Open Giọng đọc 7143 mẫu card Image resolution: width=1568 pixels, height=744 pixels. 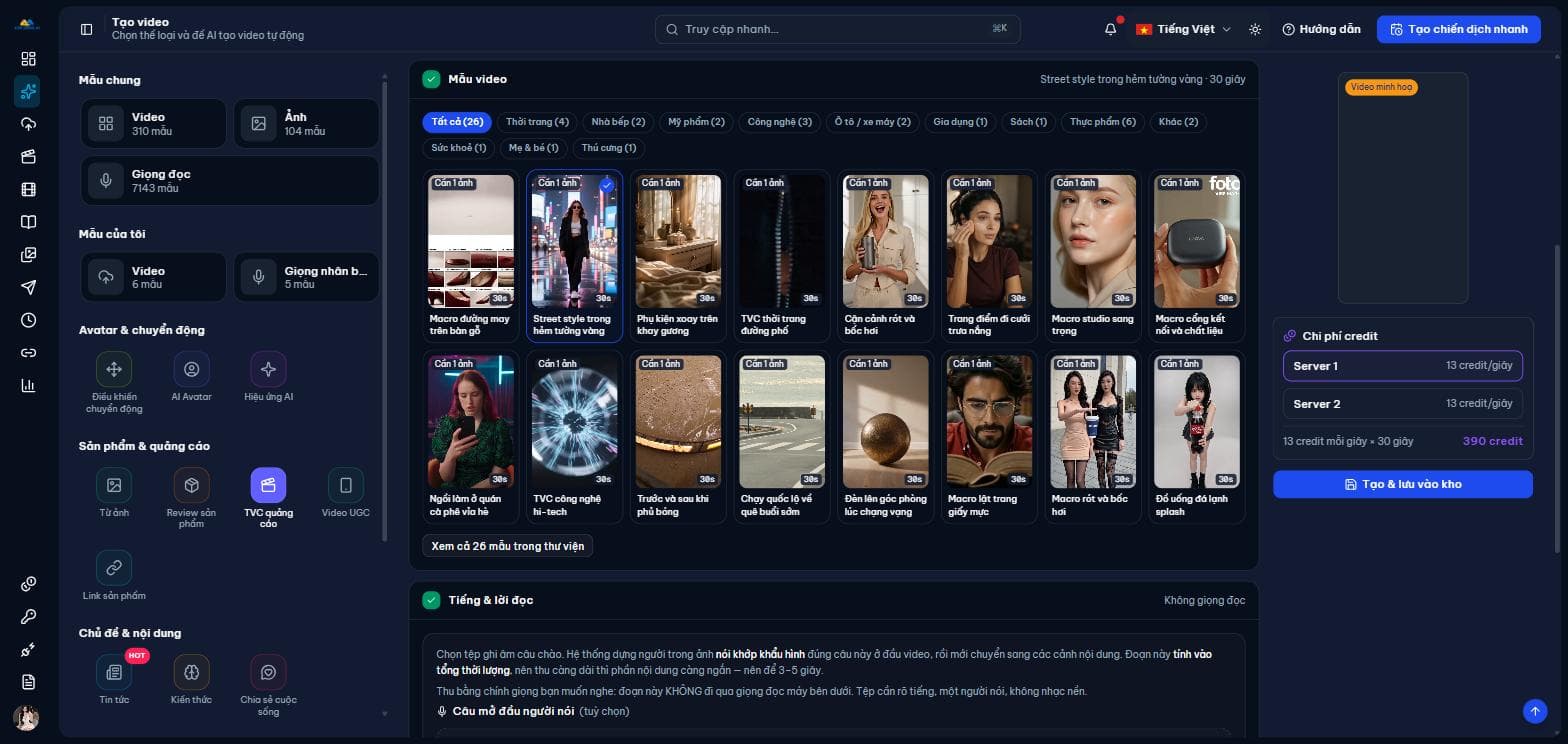coord(229,181)
